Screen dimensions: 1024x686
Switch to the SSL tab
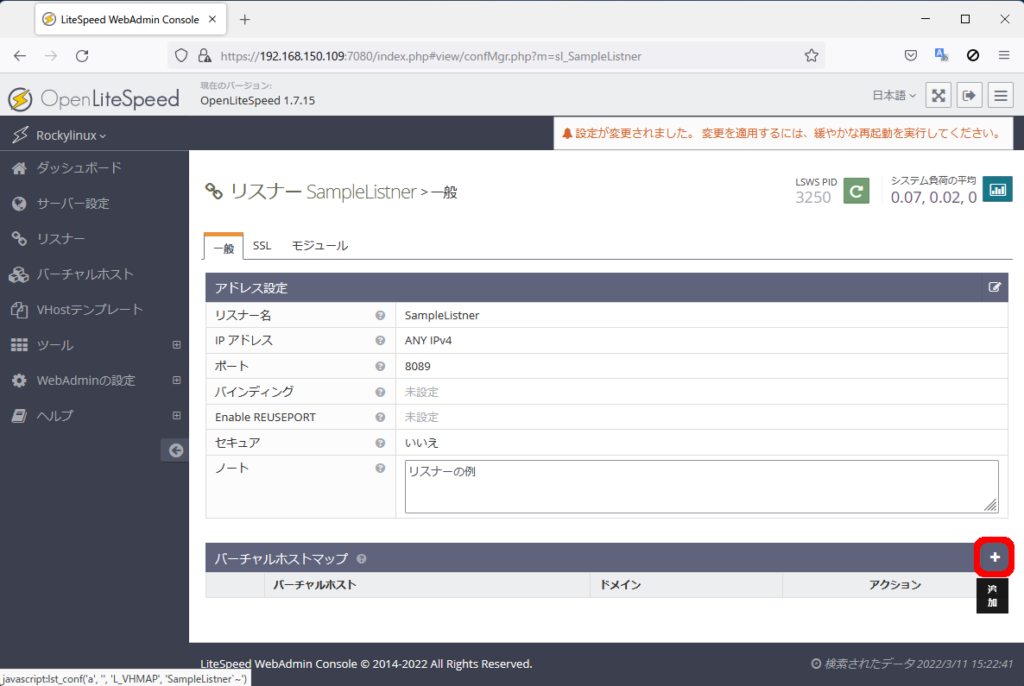[x=262, y=246]
